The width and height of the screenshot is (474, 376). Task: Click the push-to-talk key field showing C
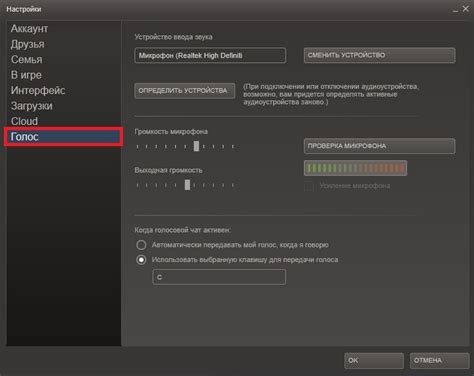pyautogui.click(x=219, y=277)
